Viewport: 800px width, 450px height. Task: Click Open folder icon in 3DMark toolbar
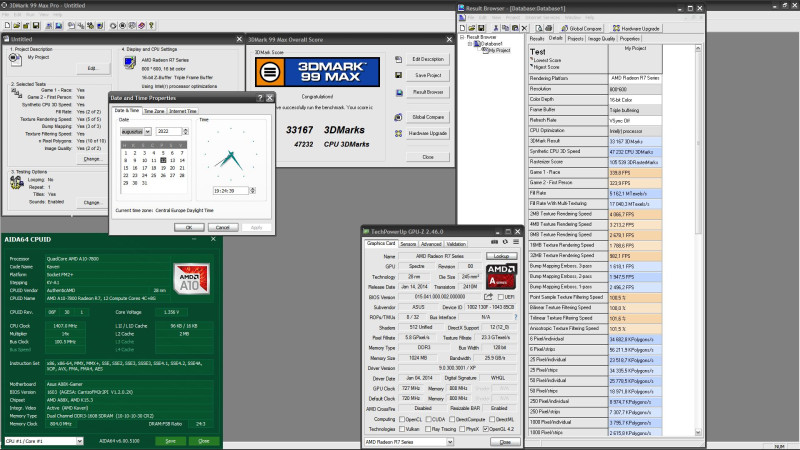click(x=16, y=25)
